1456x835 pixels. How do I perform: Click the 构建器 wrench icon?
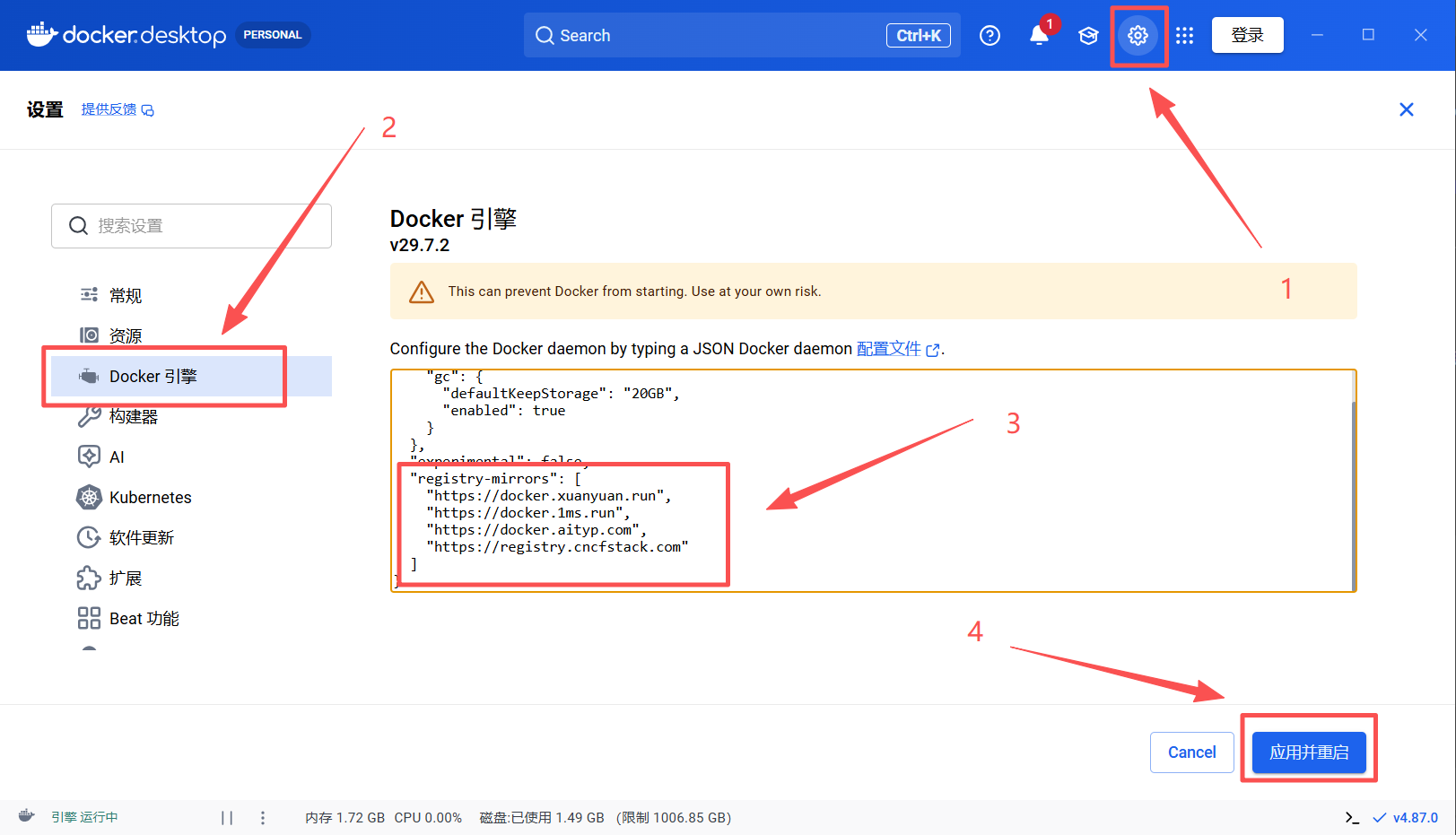click(89, 416)
